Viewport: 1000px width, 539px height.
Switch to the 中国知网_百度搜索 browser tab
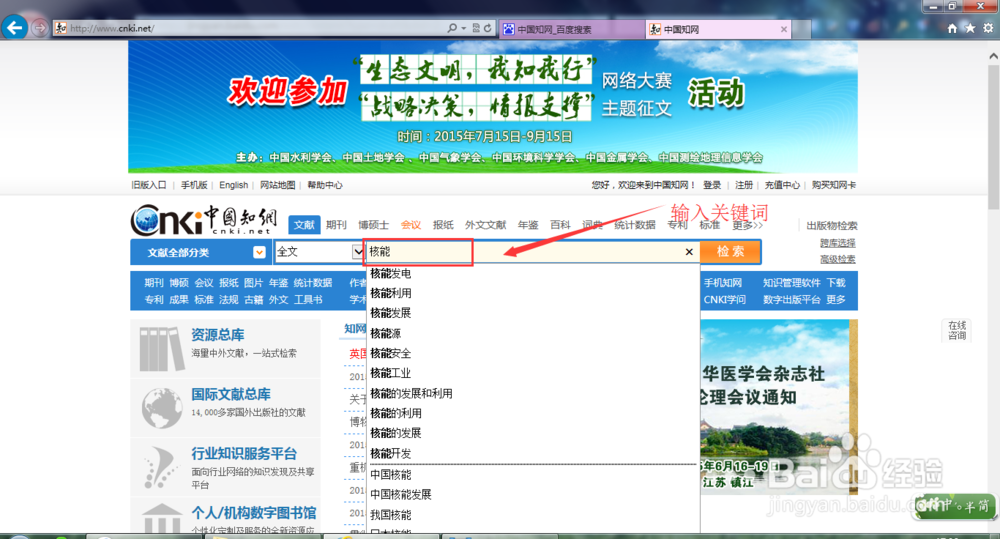click(x=572, y=29)
